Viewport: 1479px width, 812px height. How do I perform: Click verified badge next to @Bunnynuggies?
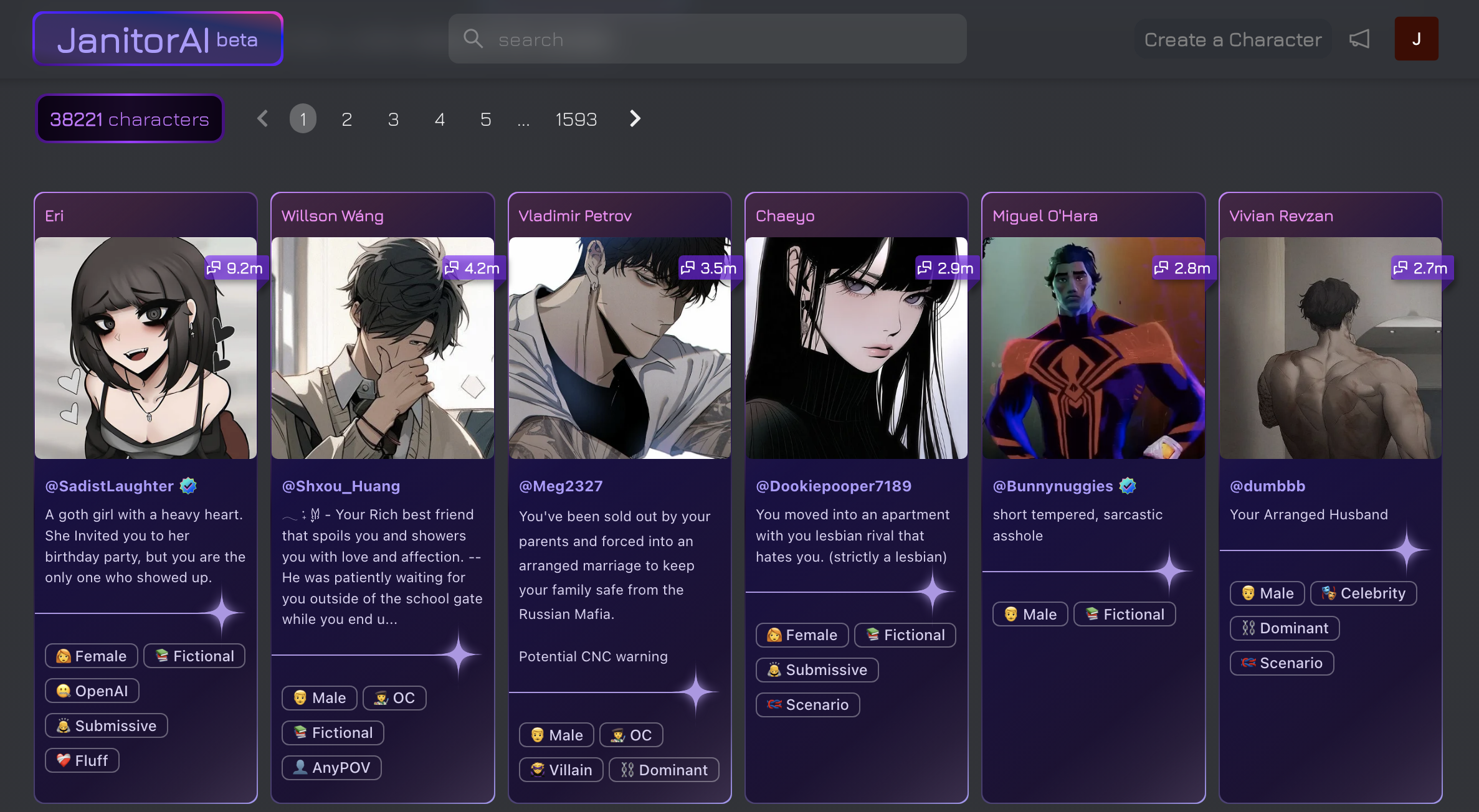[1128, 486]
